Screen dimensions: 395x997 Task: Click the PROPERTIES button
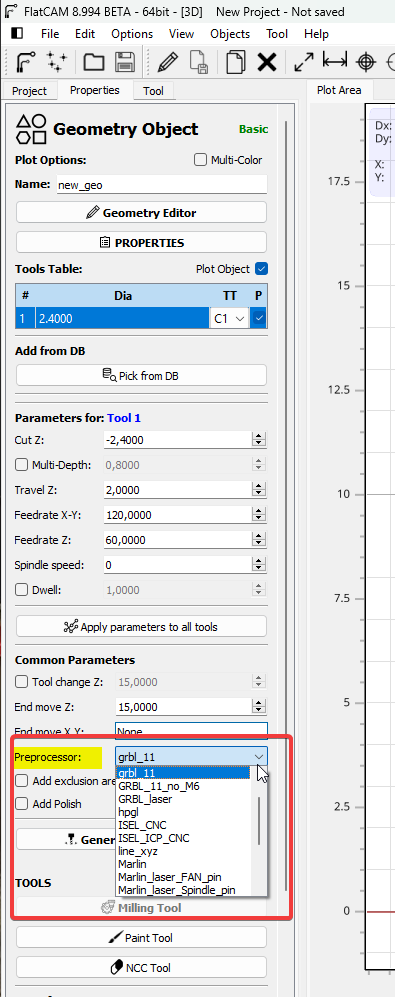[x=141, y=242]
